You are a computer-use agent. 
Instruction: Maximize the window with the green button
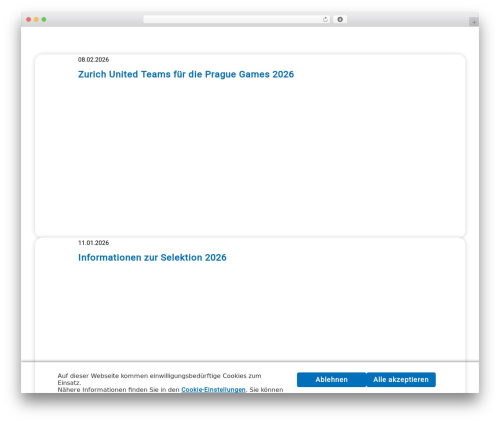44,19
